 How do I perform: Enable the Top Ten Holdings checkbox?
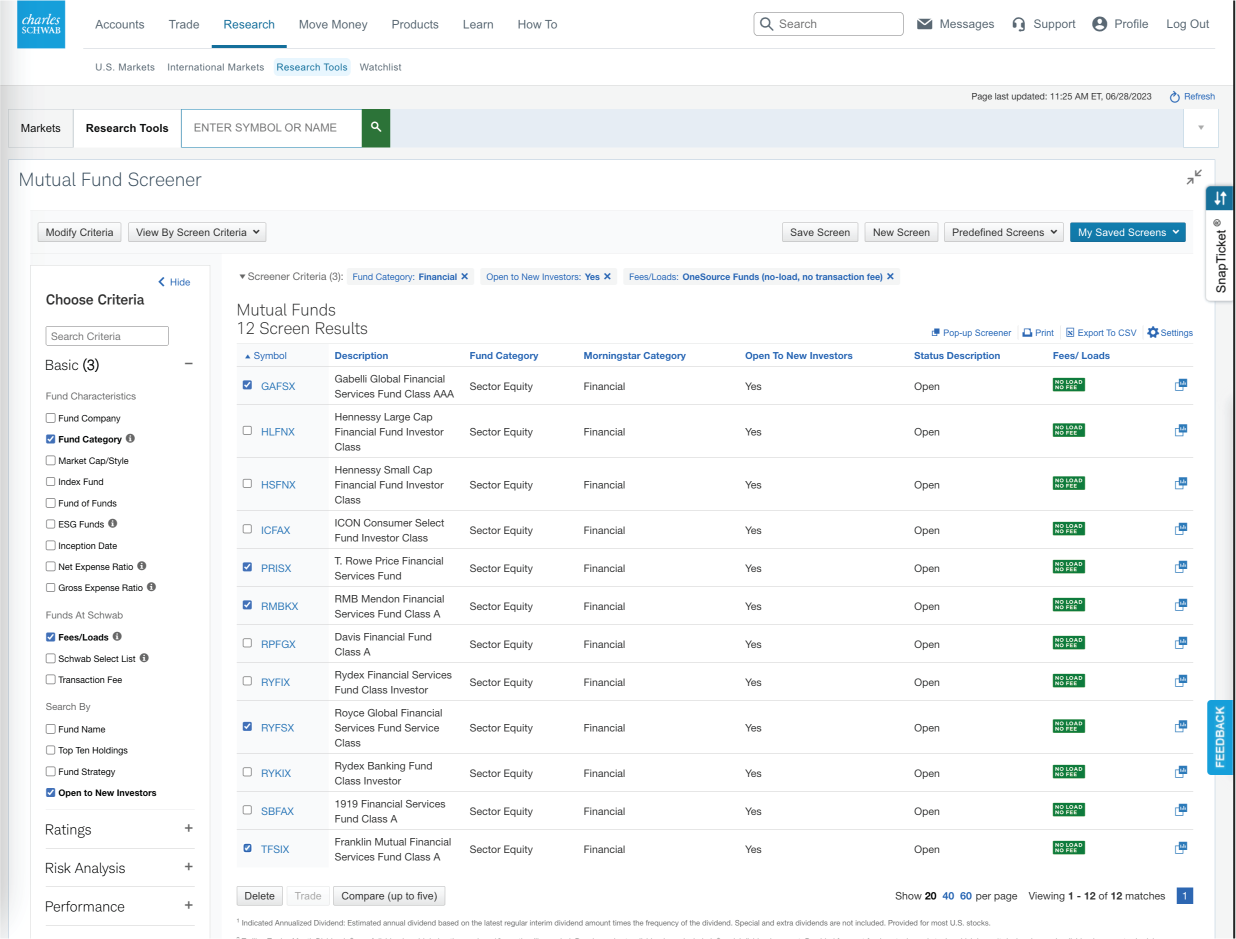(51, 750)
